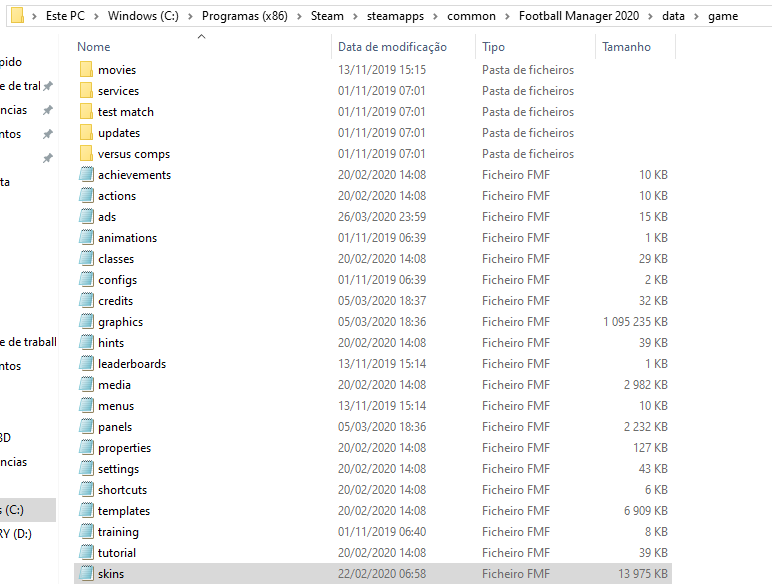Click the templates file name text

point(124,511)
